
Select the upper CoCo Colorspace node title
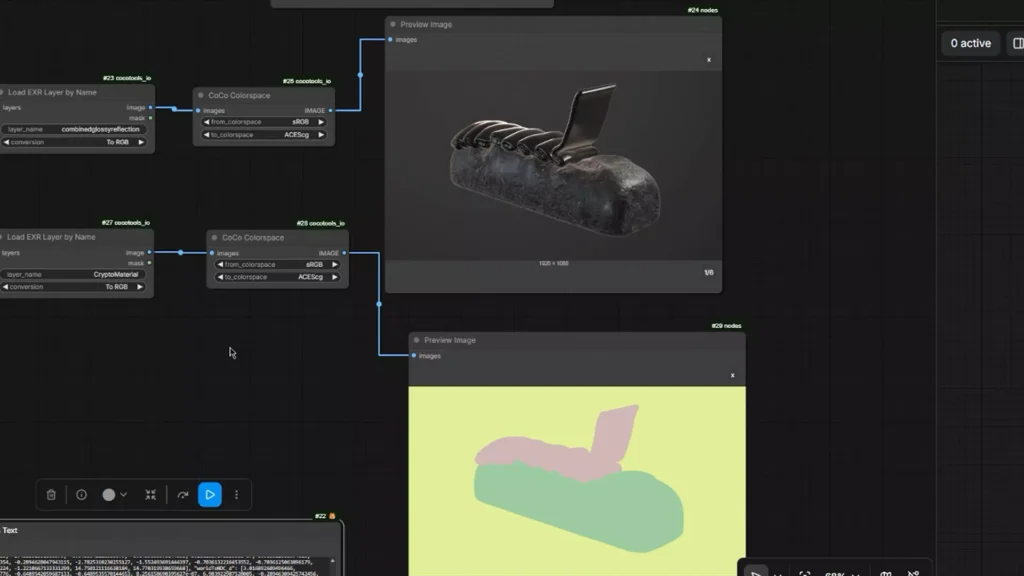pyautogui.click(x=239, y=95)
